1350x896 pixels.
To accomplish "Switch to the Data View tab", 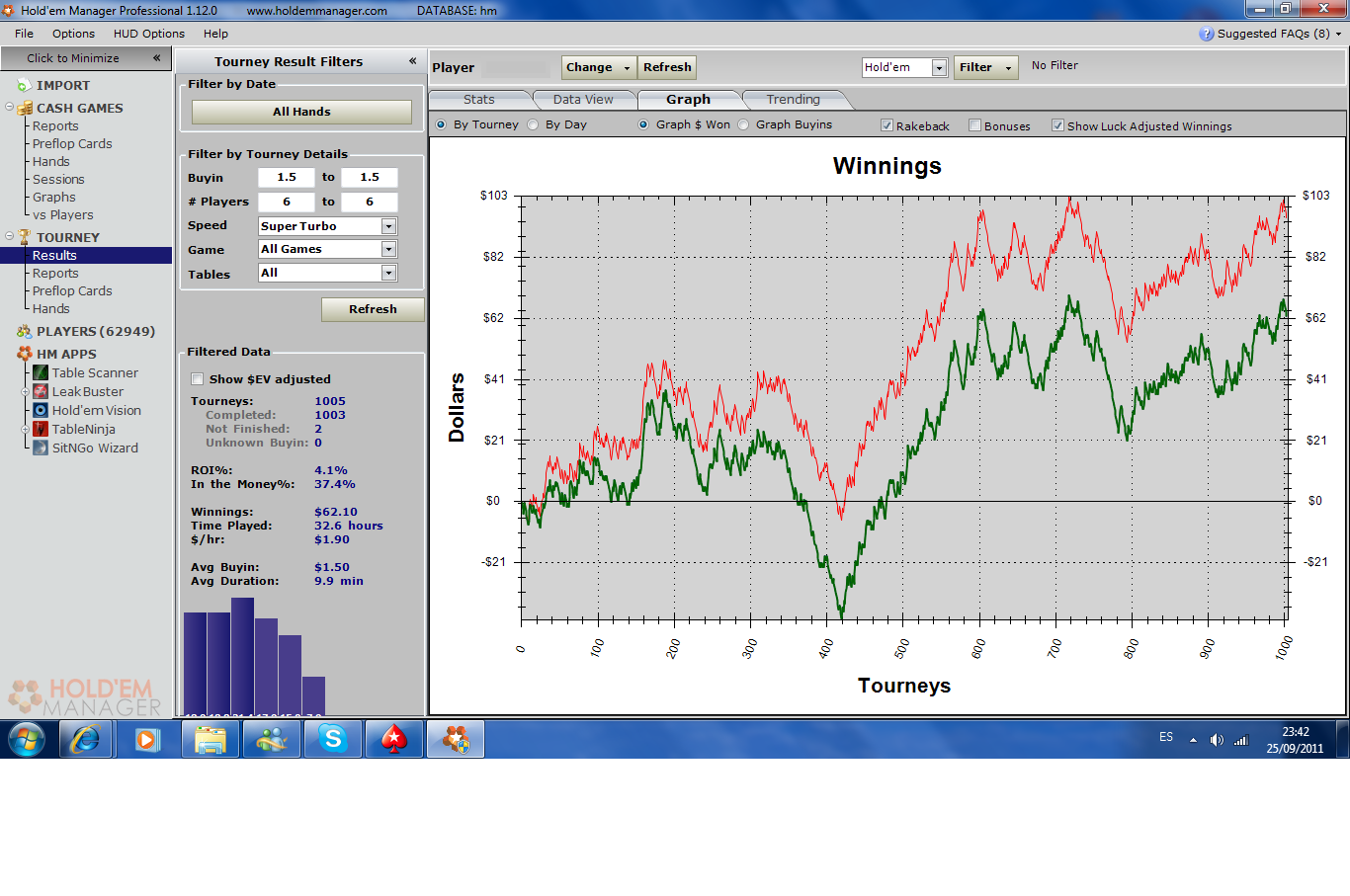I will pyautogui.click(x=583, y=100).
